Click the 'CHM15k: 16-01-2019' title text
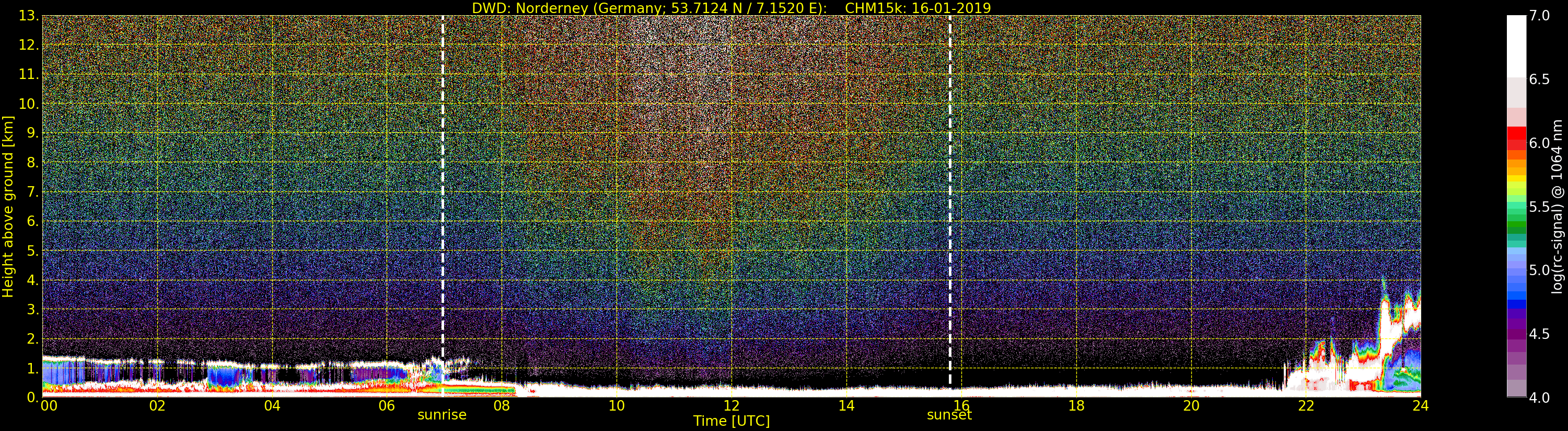 918,8
